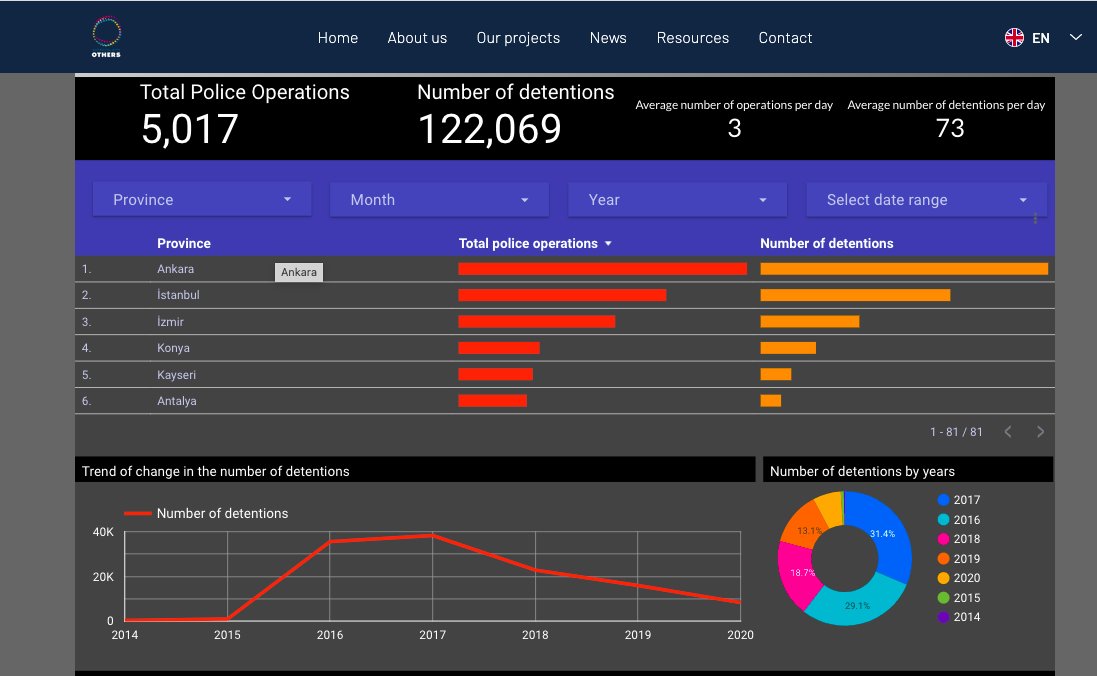1097x676 pixels.
Task: Select the İstanbul province row
Action: [x=565, y=295]
